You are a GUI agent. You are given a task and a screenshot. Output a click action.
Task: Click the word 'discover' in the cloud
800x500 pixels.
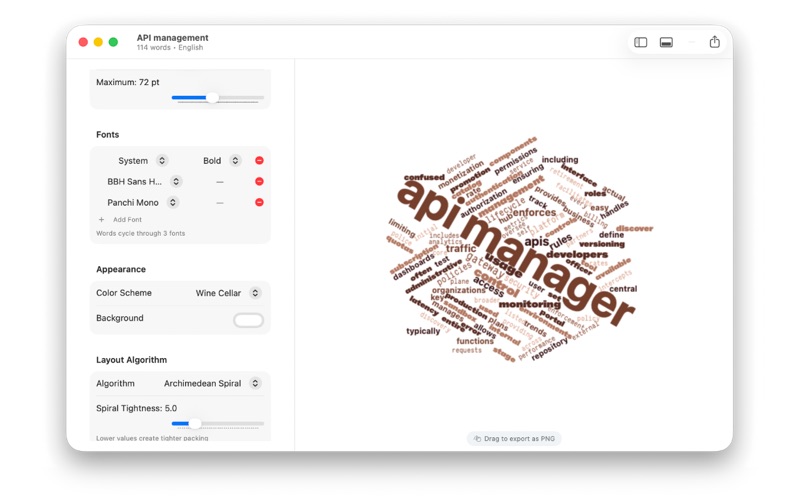click(634, 229)
